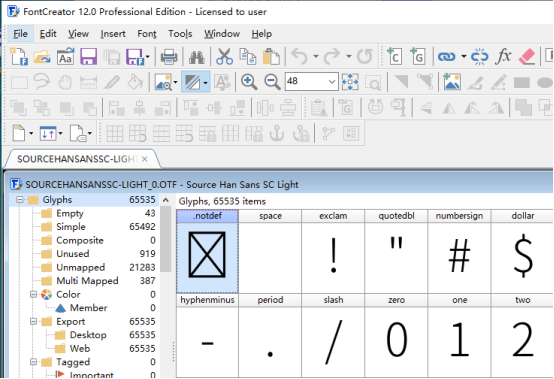This screenshot has width=554, height=379.
Task: Open the Edit menu
Action: pos(48,34)
